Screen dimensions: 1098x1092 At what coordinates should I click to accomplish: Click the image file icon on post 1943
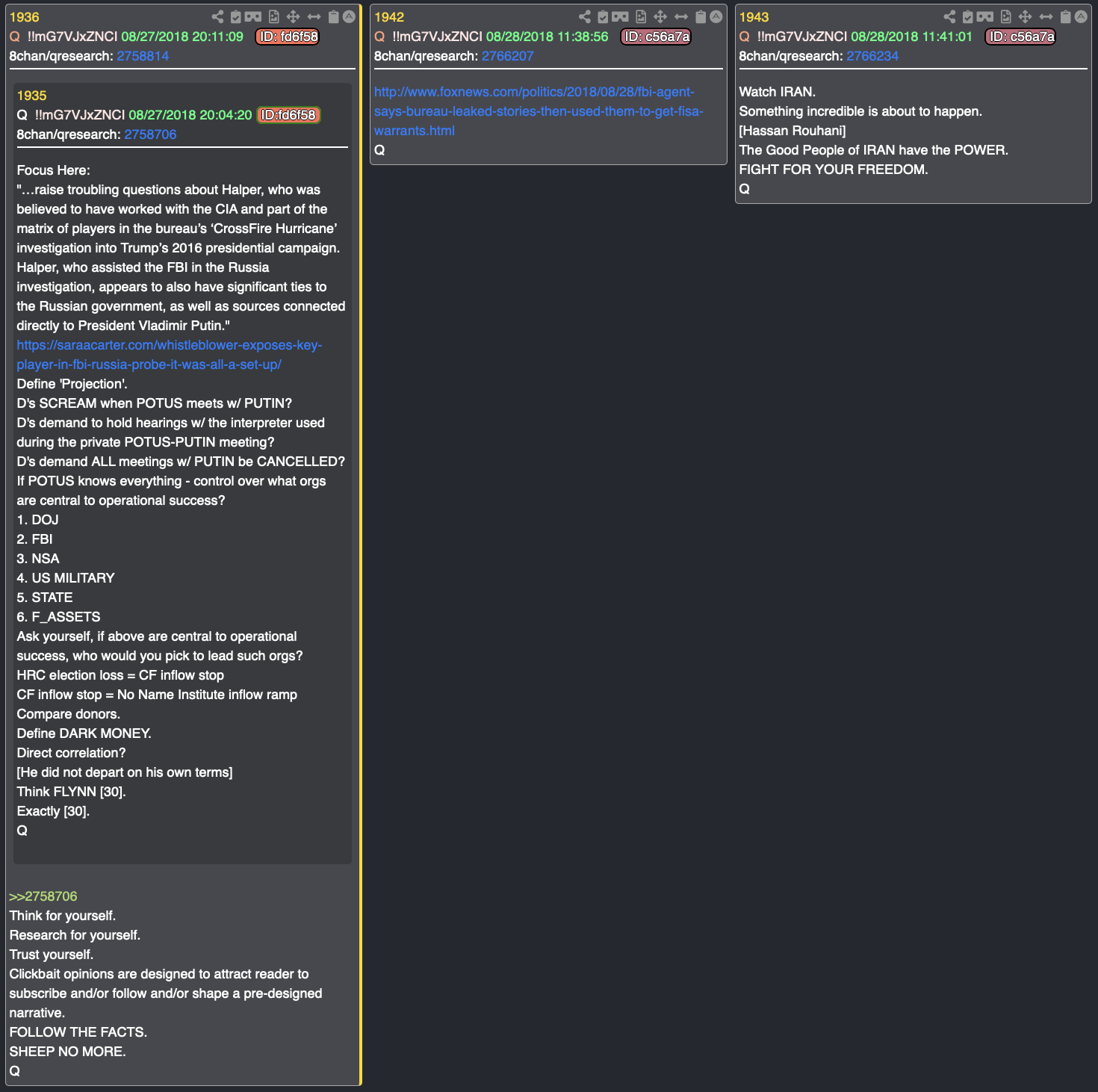1006,16
